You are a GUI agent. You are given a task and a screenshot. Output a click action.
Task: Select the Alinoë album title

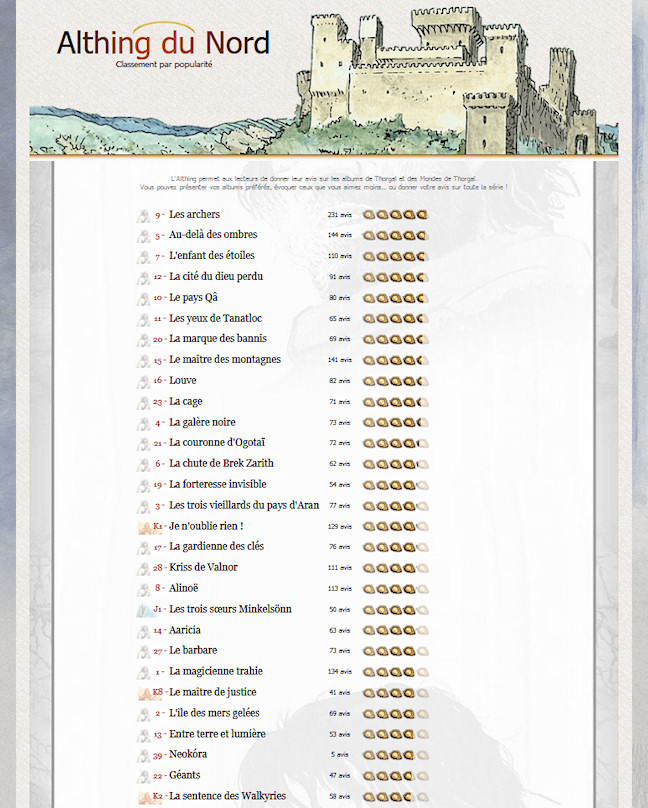tap(186, 589)
